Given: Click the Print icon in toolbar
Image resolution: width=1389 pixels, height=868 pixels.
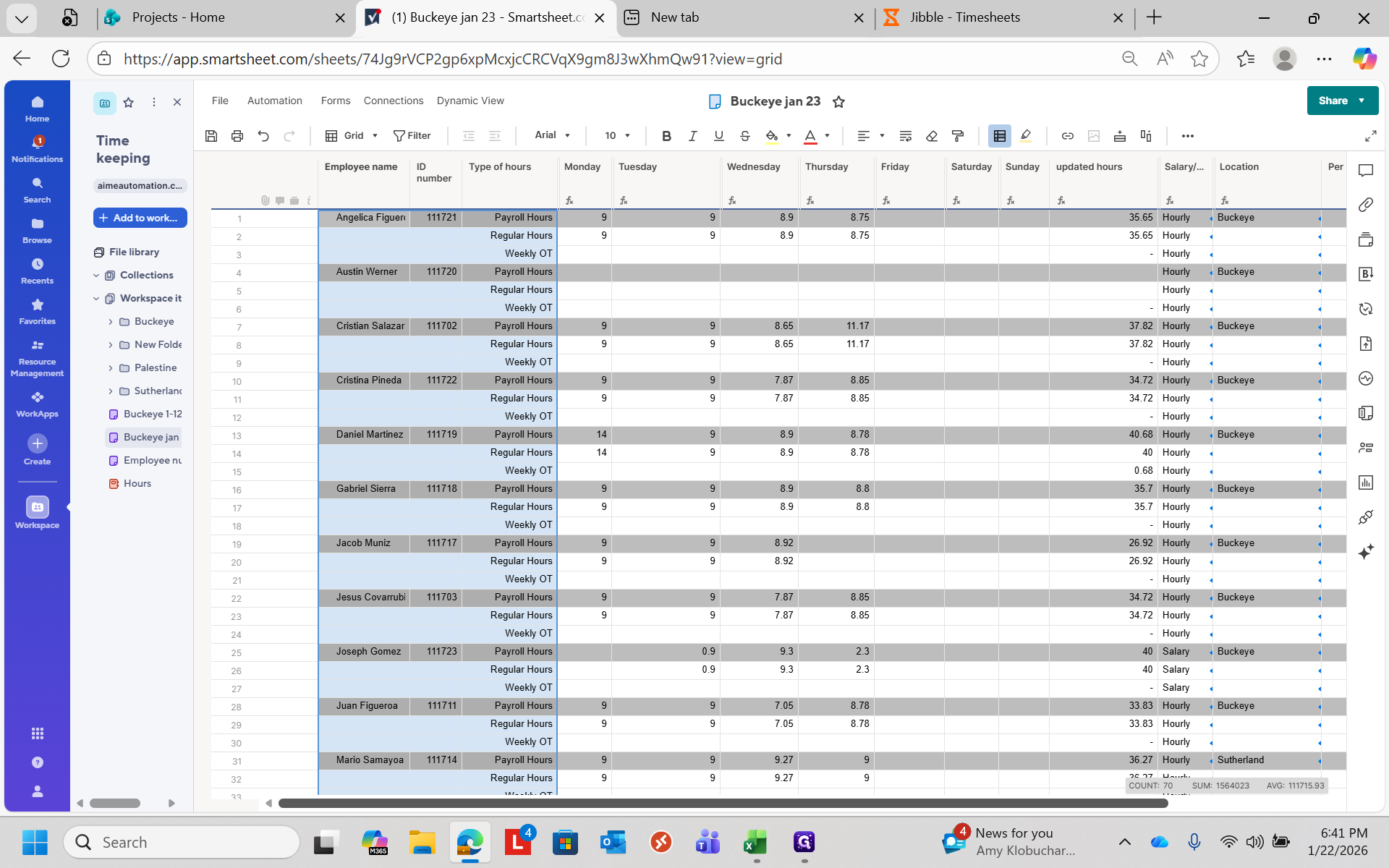Looking at the screenshot, I should click(x=237, y=135).
